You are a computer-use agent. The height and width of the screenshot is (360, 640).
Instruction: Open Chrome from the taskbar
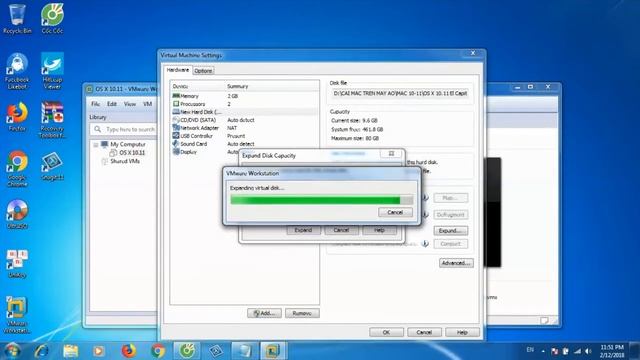(x=158, y=351)
